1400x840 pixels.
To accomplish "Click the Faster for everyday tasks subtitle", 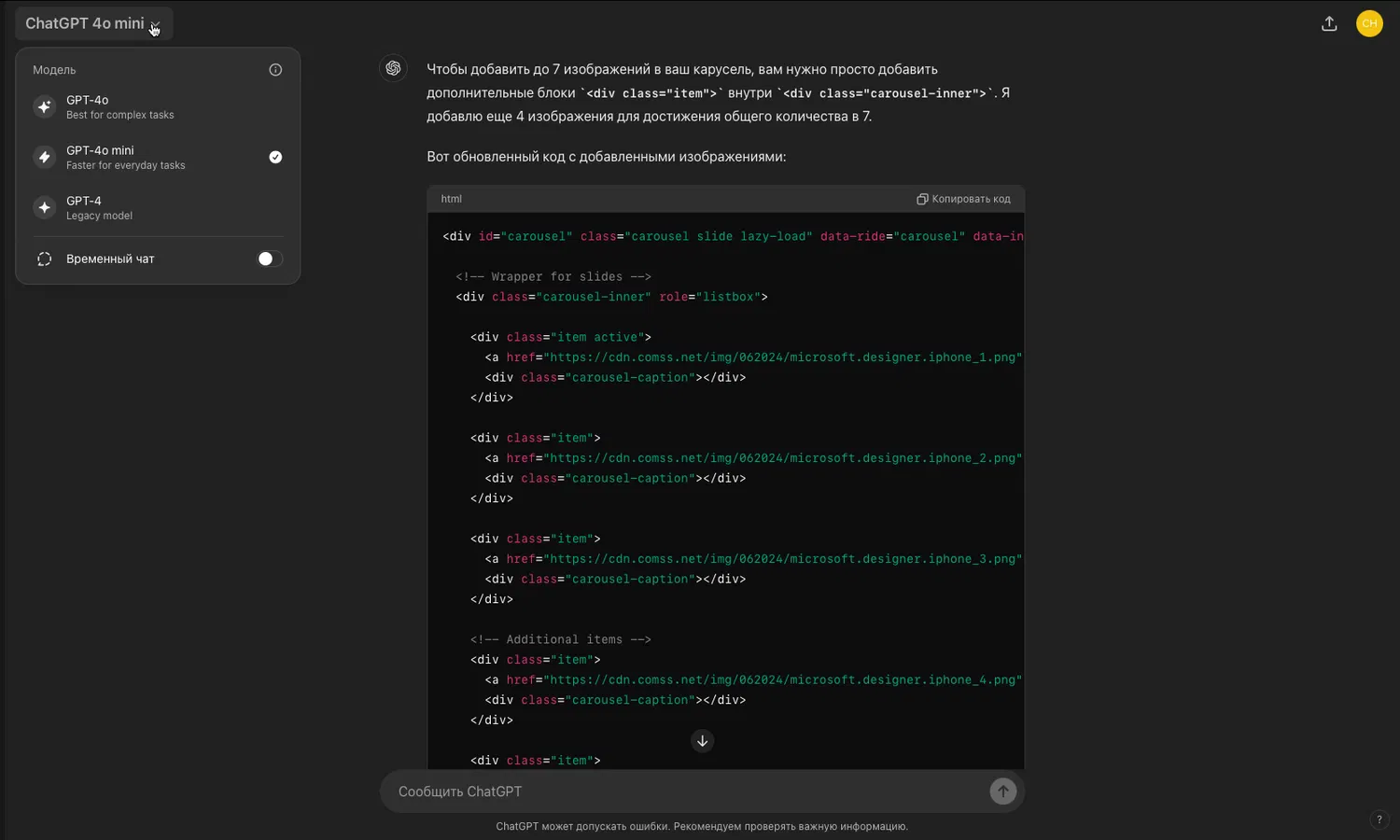I will 126,166.
